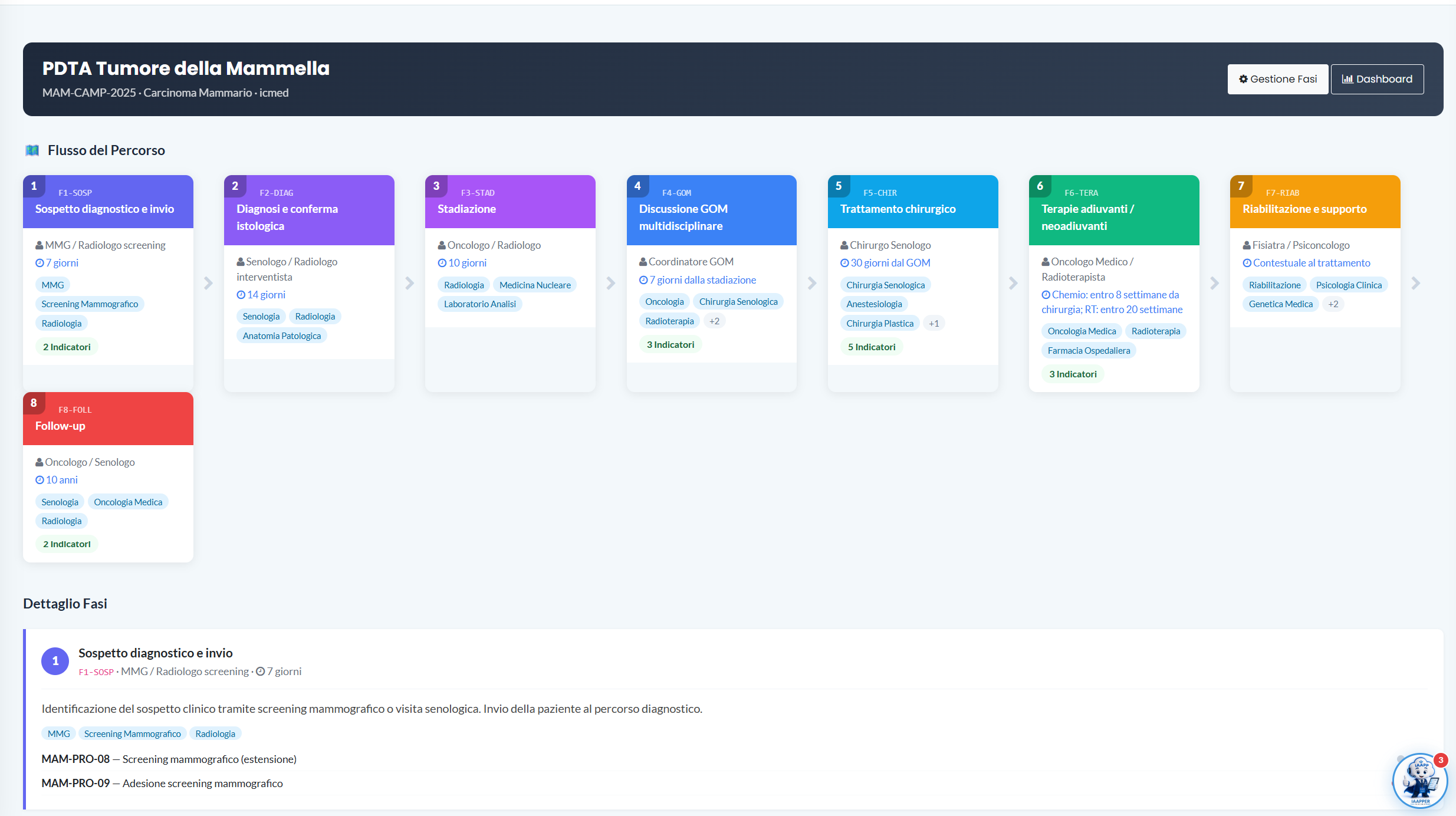
Task: Click the person icon beside Chirurgo Senologo
Action: point(844,245)
